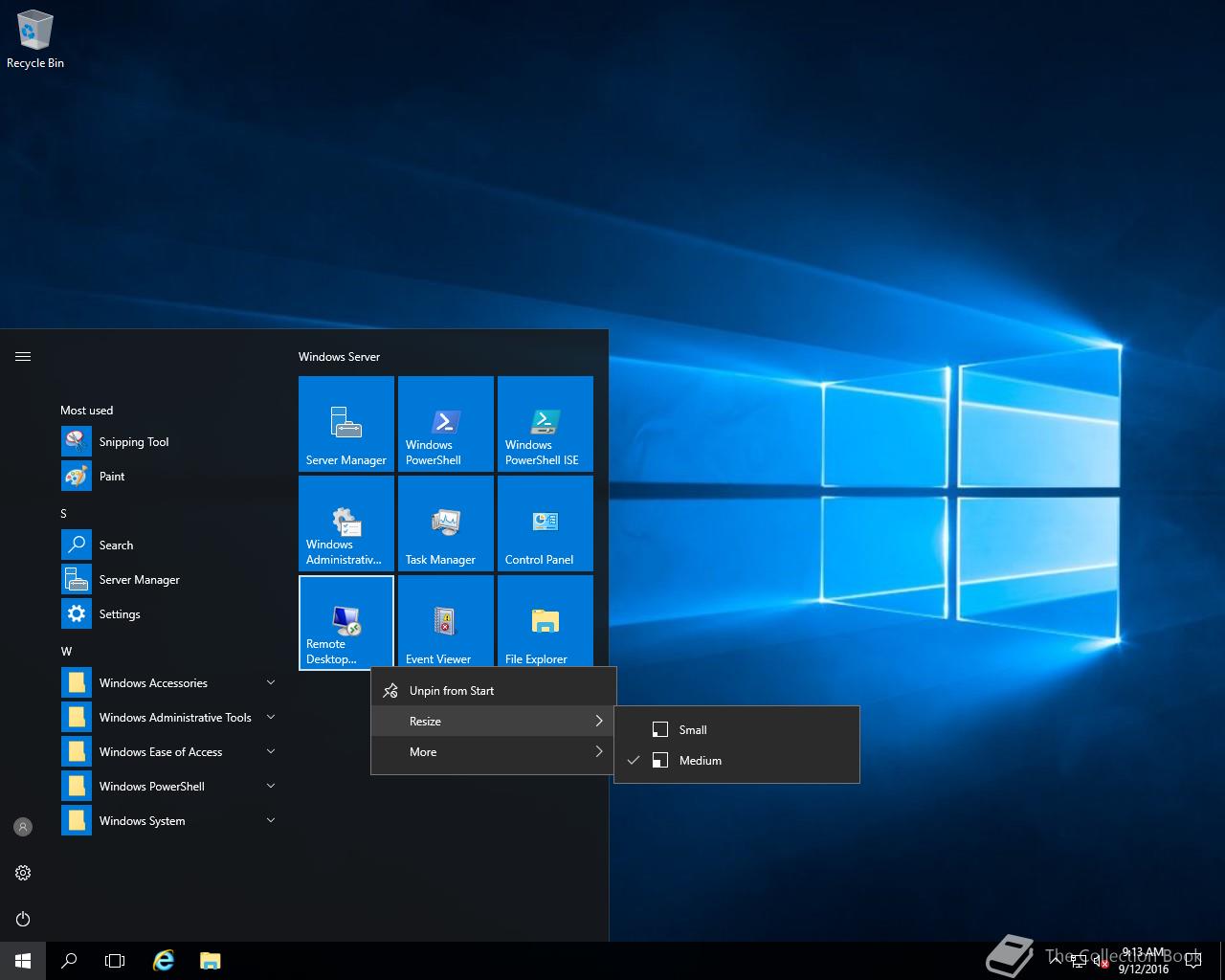Open the Recycle Bin on the desktop

coord(35,40)
